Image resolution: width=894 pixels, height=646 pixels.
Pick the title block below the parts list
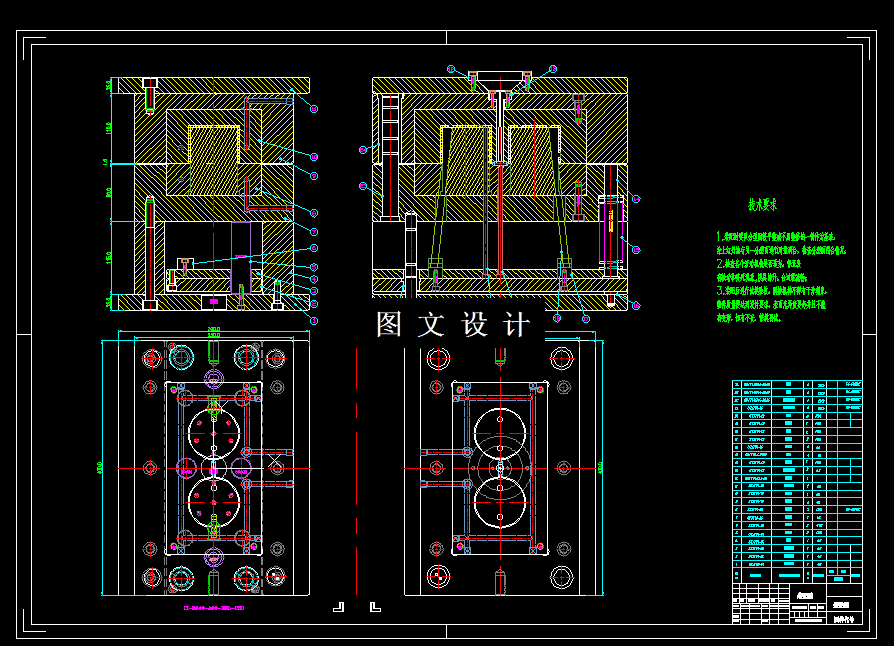pos(797,603)
